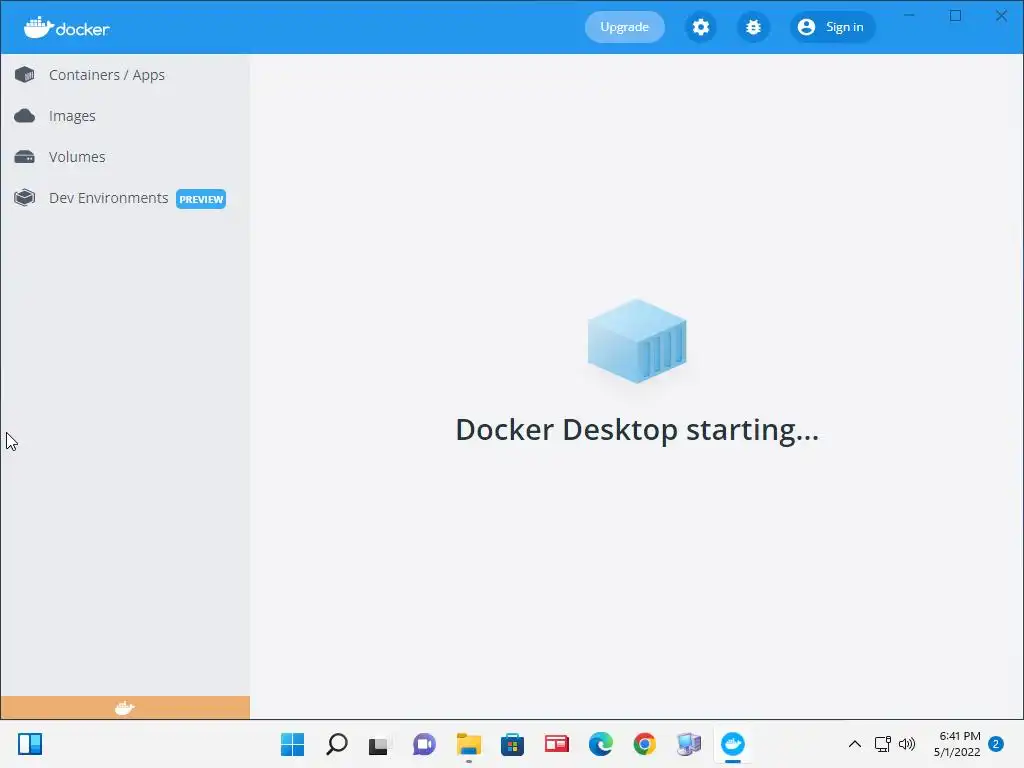
Task: Open Task View on taskbar
Action: coord(379,744)
